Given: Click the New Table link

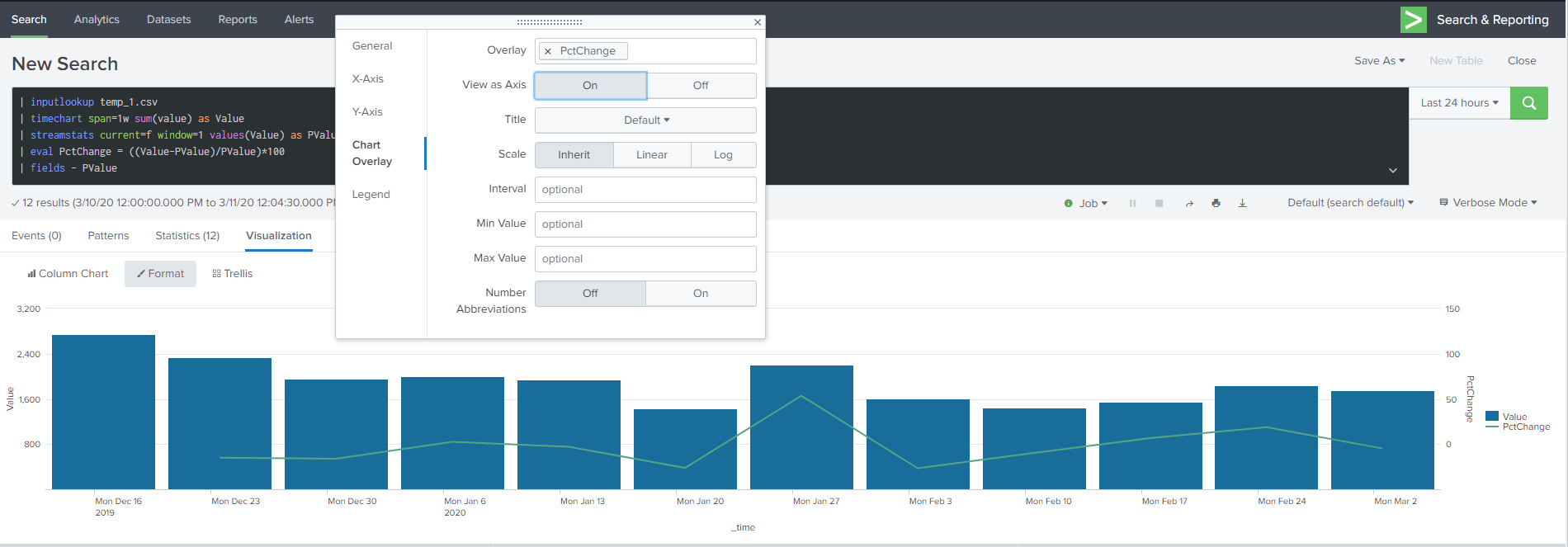Looking at the screenshot, I should click(x=1456, y=61).
